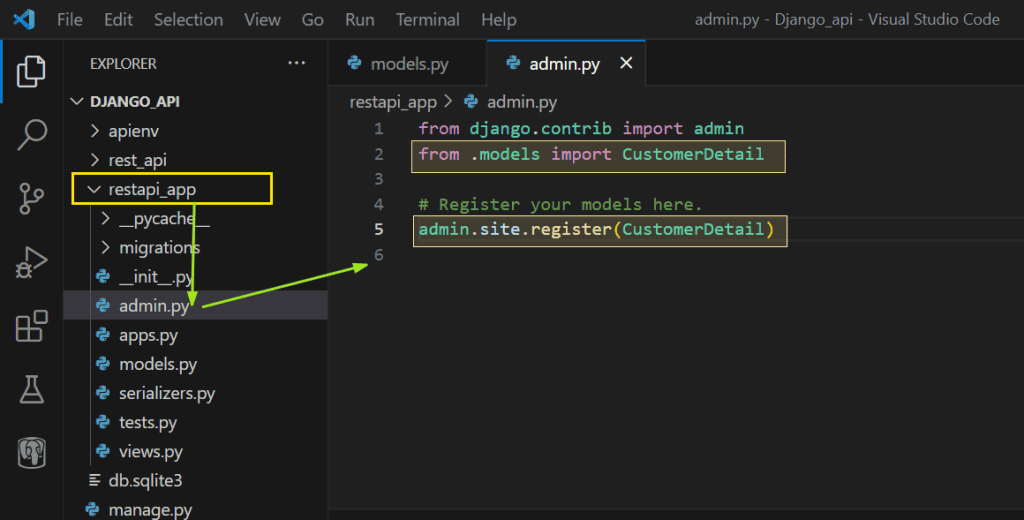Click restapi_app in the breadcrumb
This screenshot has height=520, width=1024.
point(393,102)
